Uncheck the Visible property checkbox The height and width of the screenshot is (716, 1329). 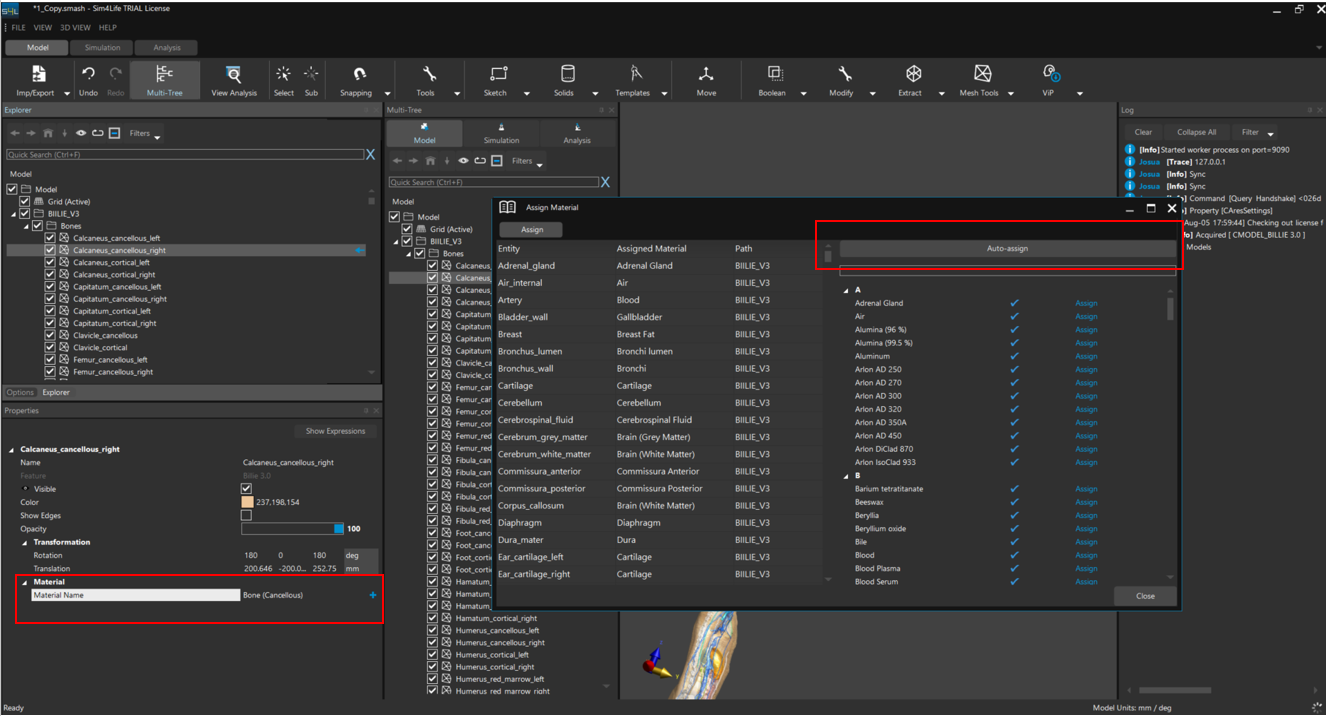click(246, 489)
